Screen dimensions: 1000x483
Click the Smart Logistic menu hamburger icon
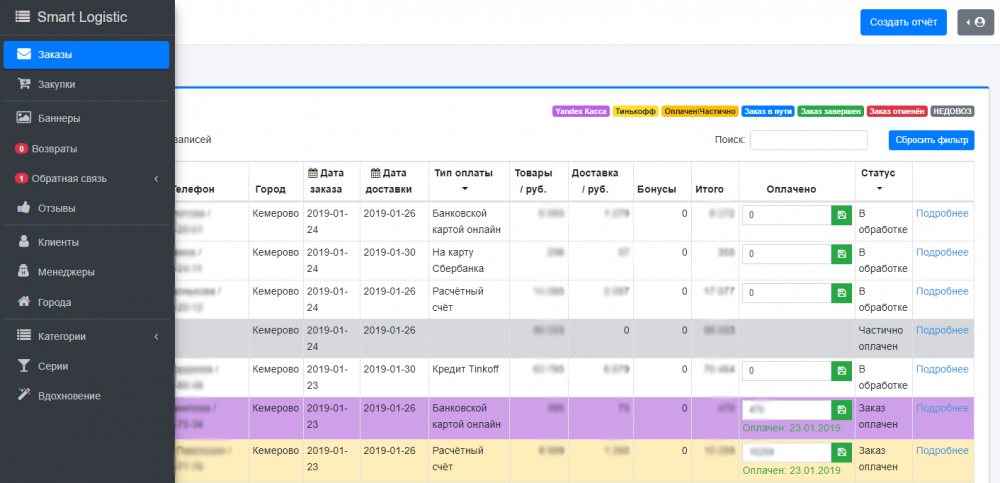pyautogui.click(x=22, y=17)
